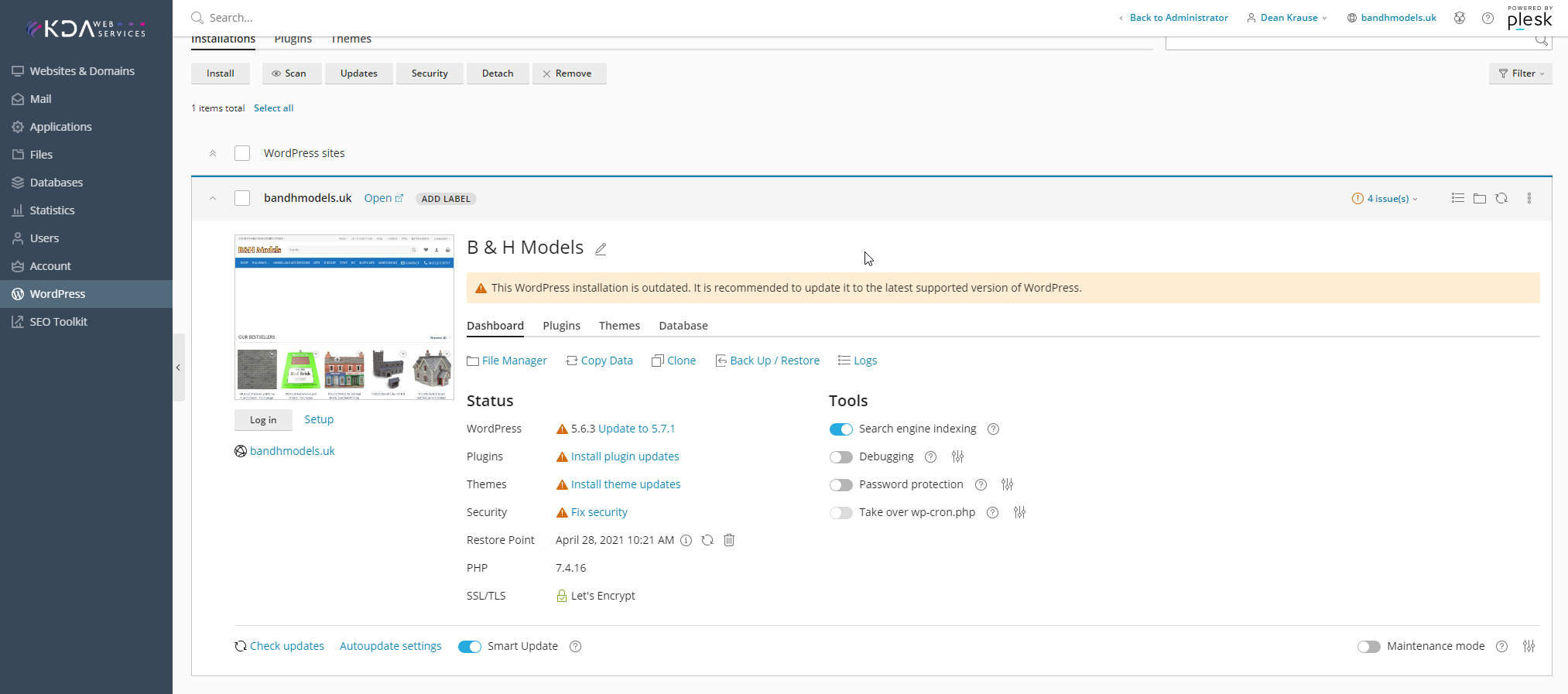Open Maintenance mode settings sliders icon
Image resolution: width=1568 pixels, height=694 pixels.
click(1529, 646)
